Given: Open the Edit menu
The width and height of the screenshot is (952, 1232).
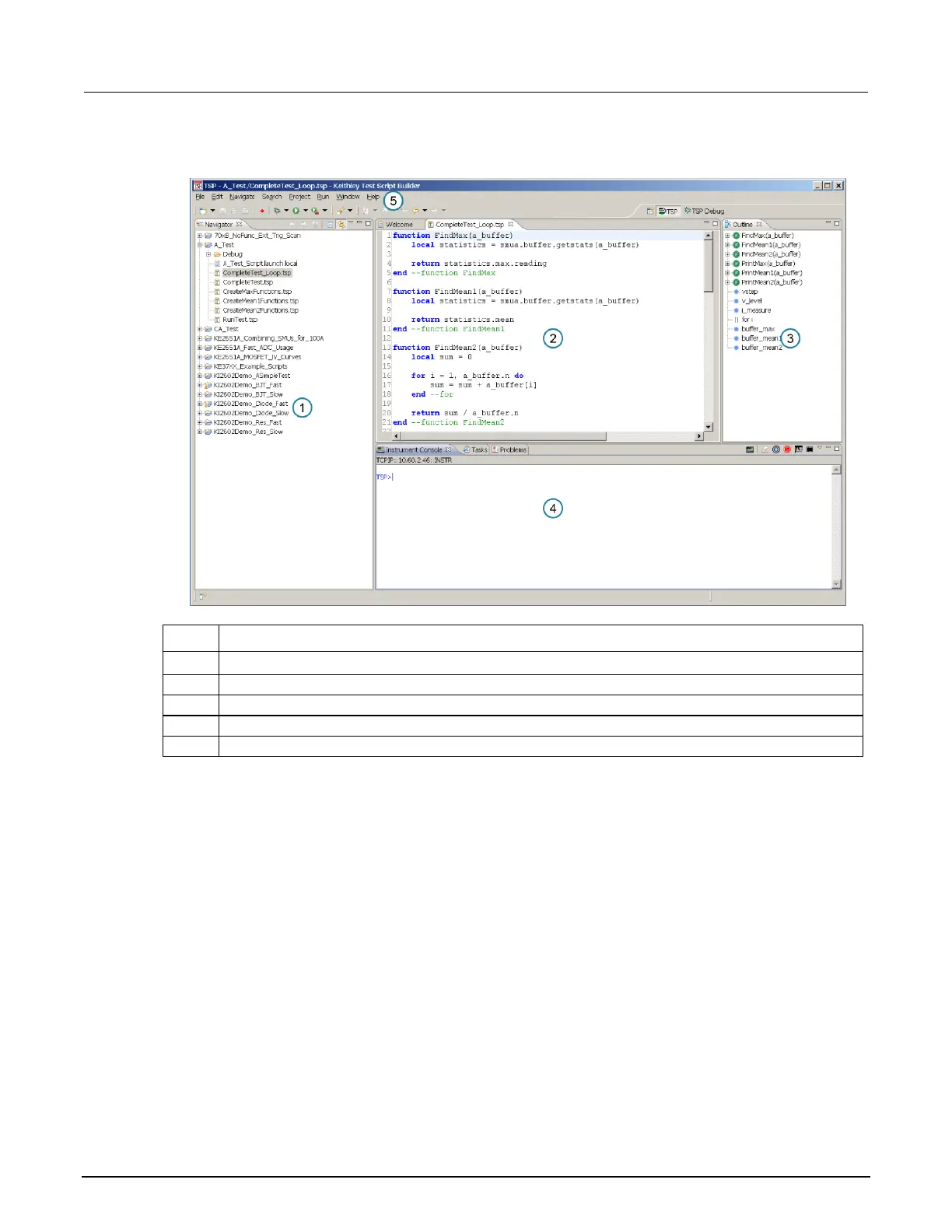Looking at the screenshot, I should (x=217, y=197).
